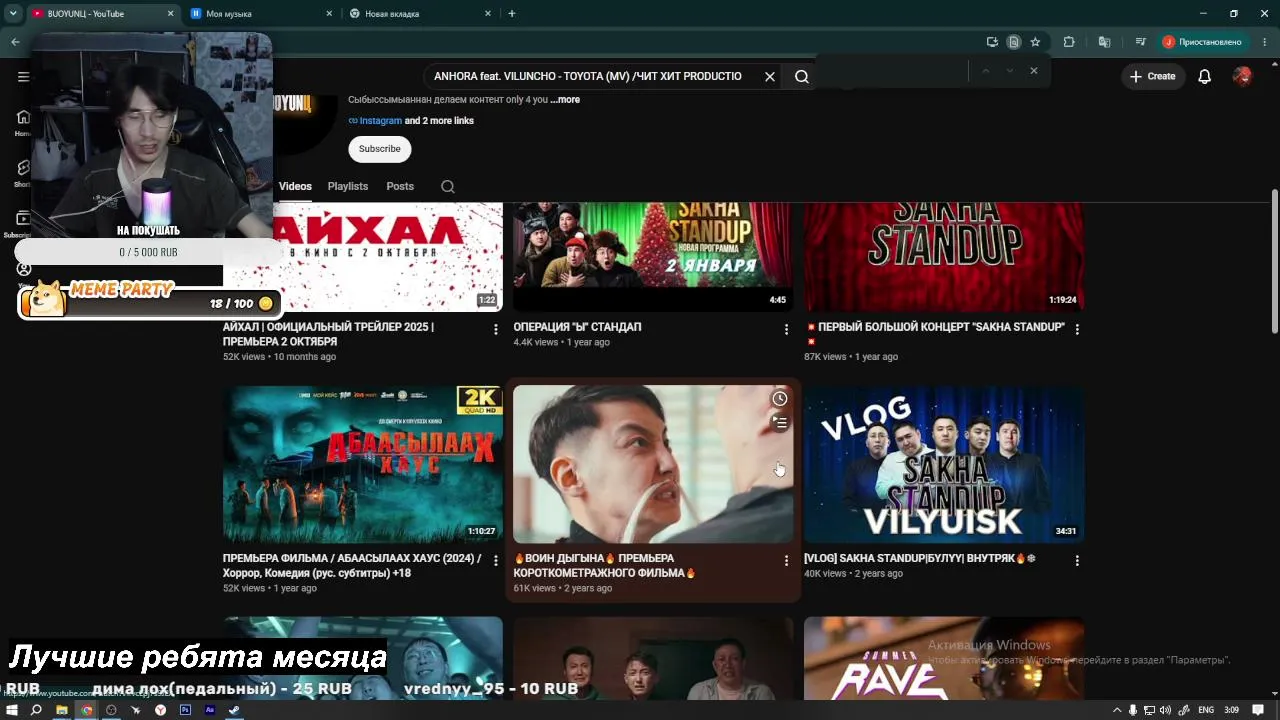Open АЙХАЛ ОФИЦИАЛЬНЫЙ ТРЕЙЛЕР 2025 title link
The height and width of the screenshot is (720, 1280).
328,334
